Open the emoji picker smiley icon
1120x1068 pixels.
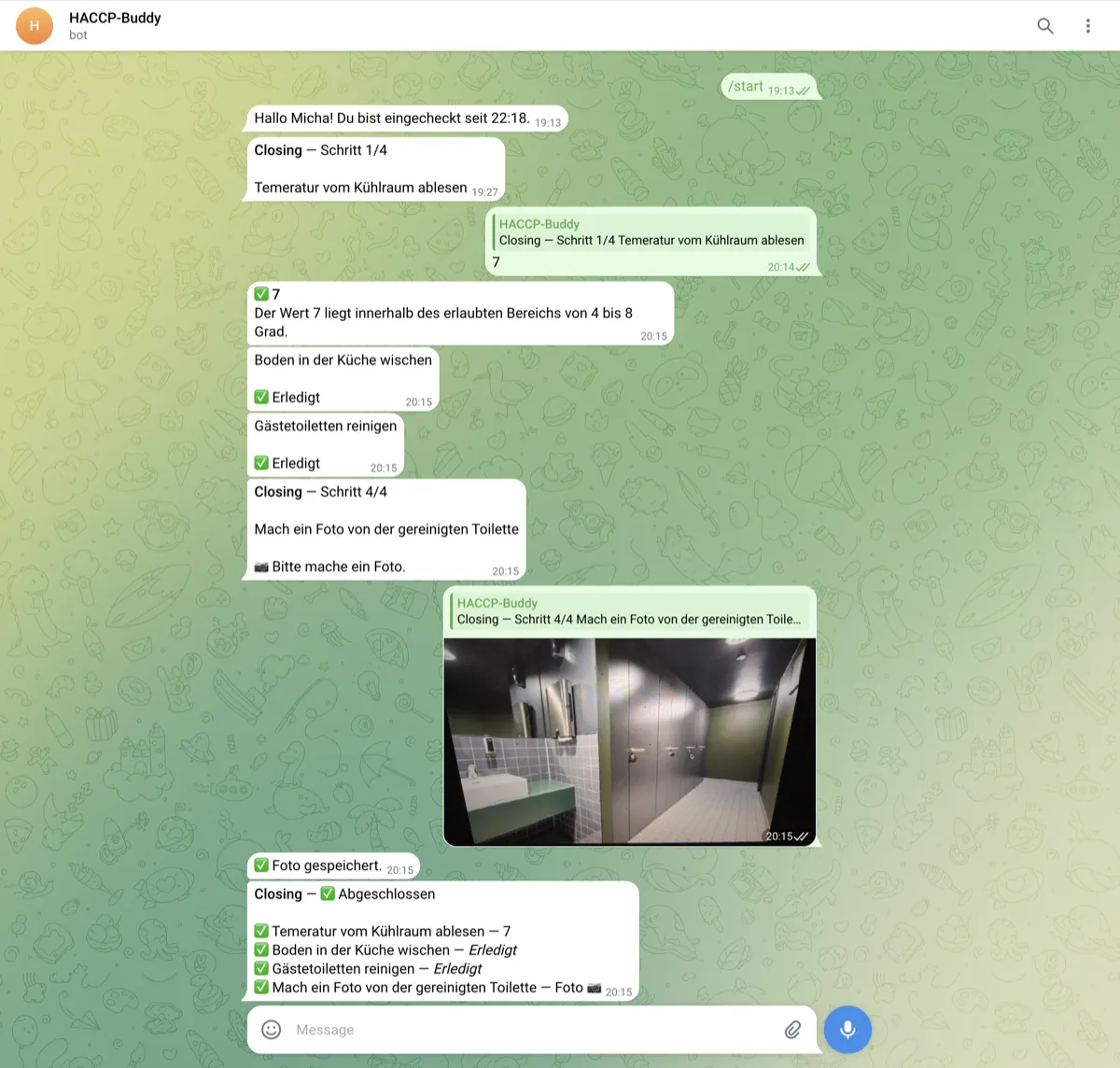click(271, 1029)
